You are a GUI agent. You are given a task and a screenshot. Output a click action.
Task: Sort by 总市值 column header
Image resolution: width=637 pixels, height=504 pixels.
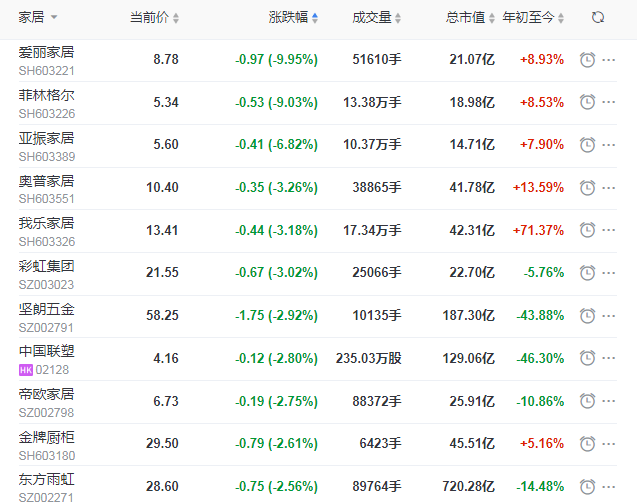coord(470,18)
